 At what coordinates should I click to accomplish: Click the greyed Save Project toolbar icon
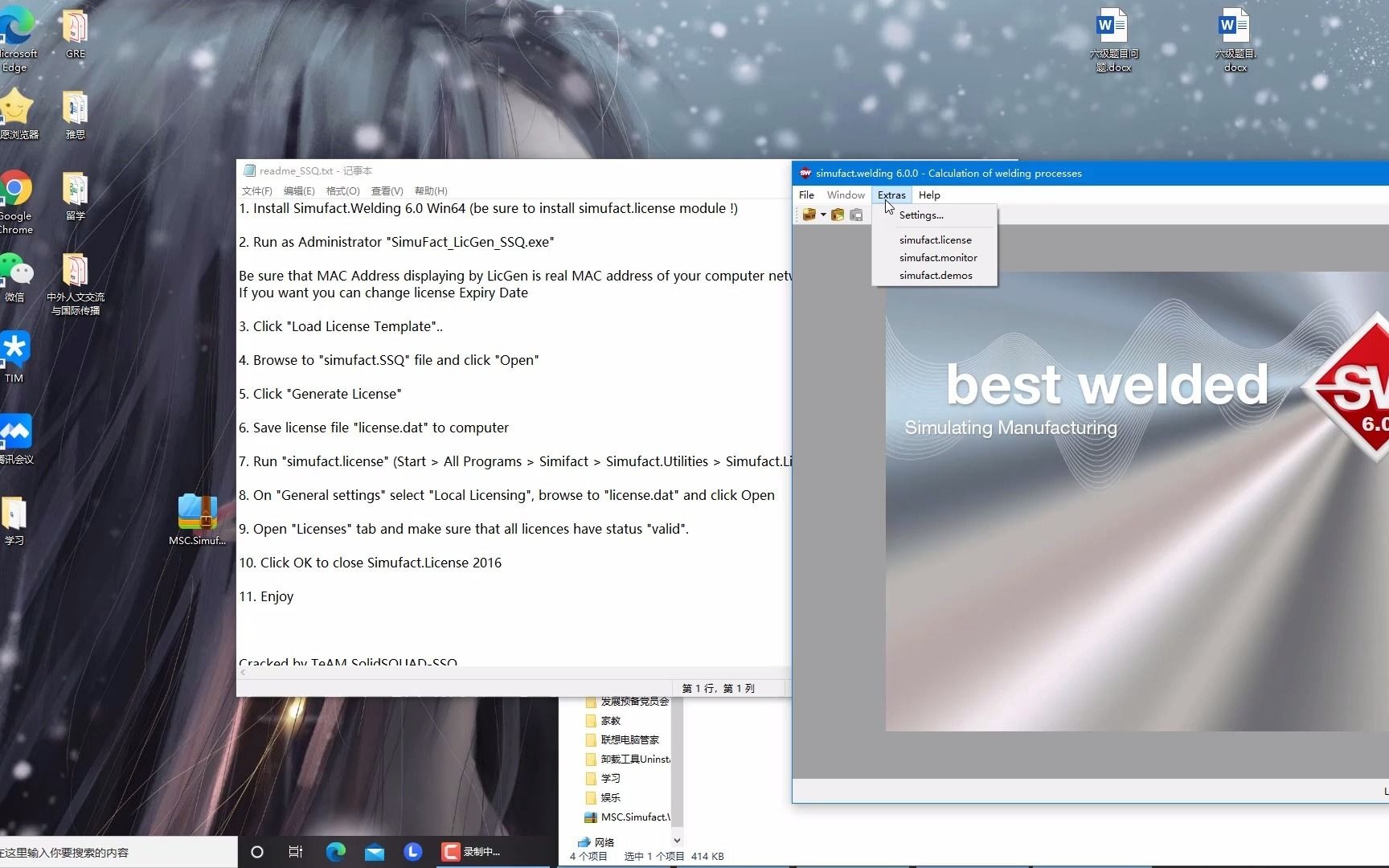pyautogui.click(x=856, y=215)
